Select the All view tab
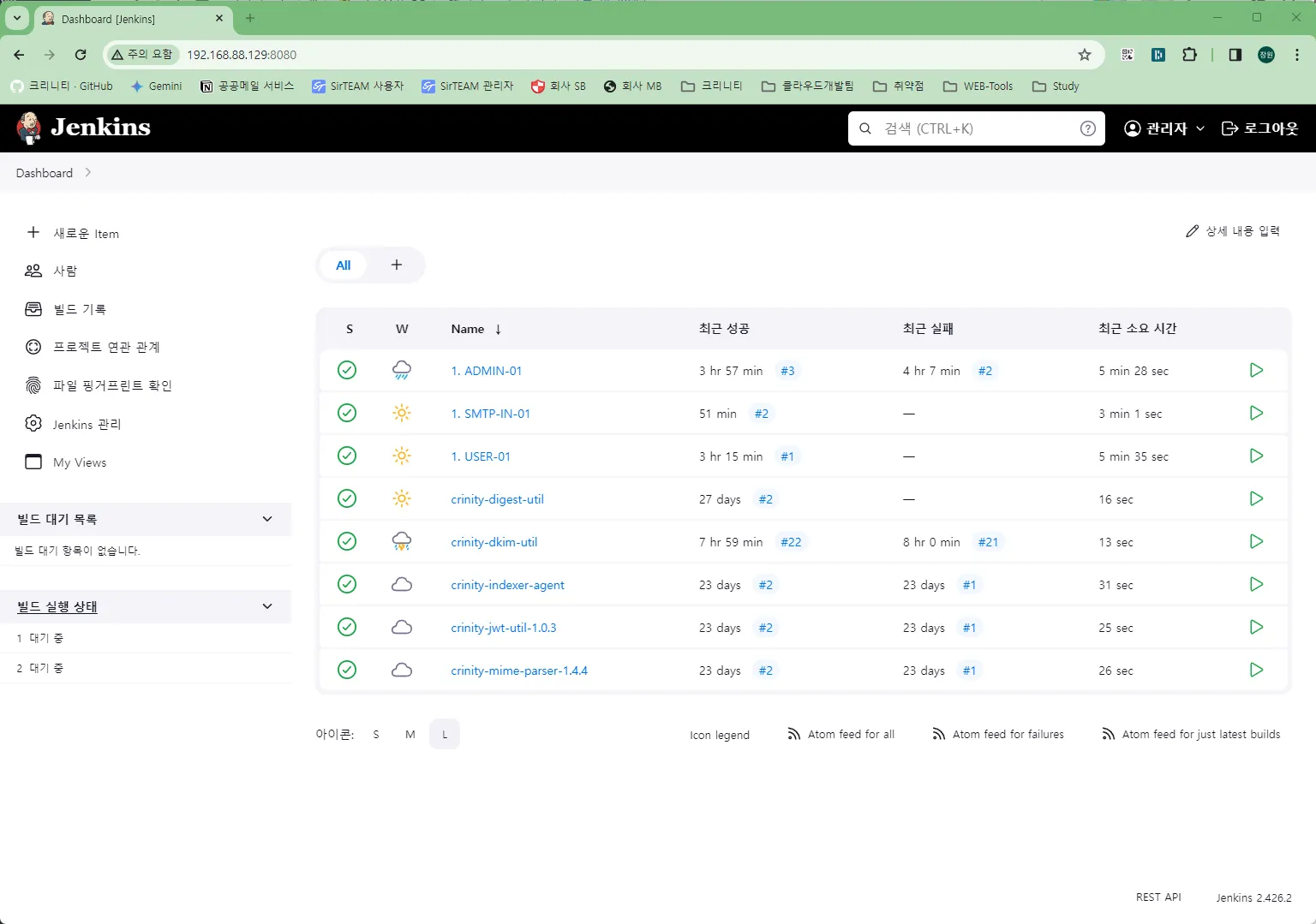 (343, 265)
